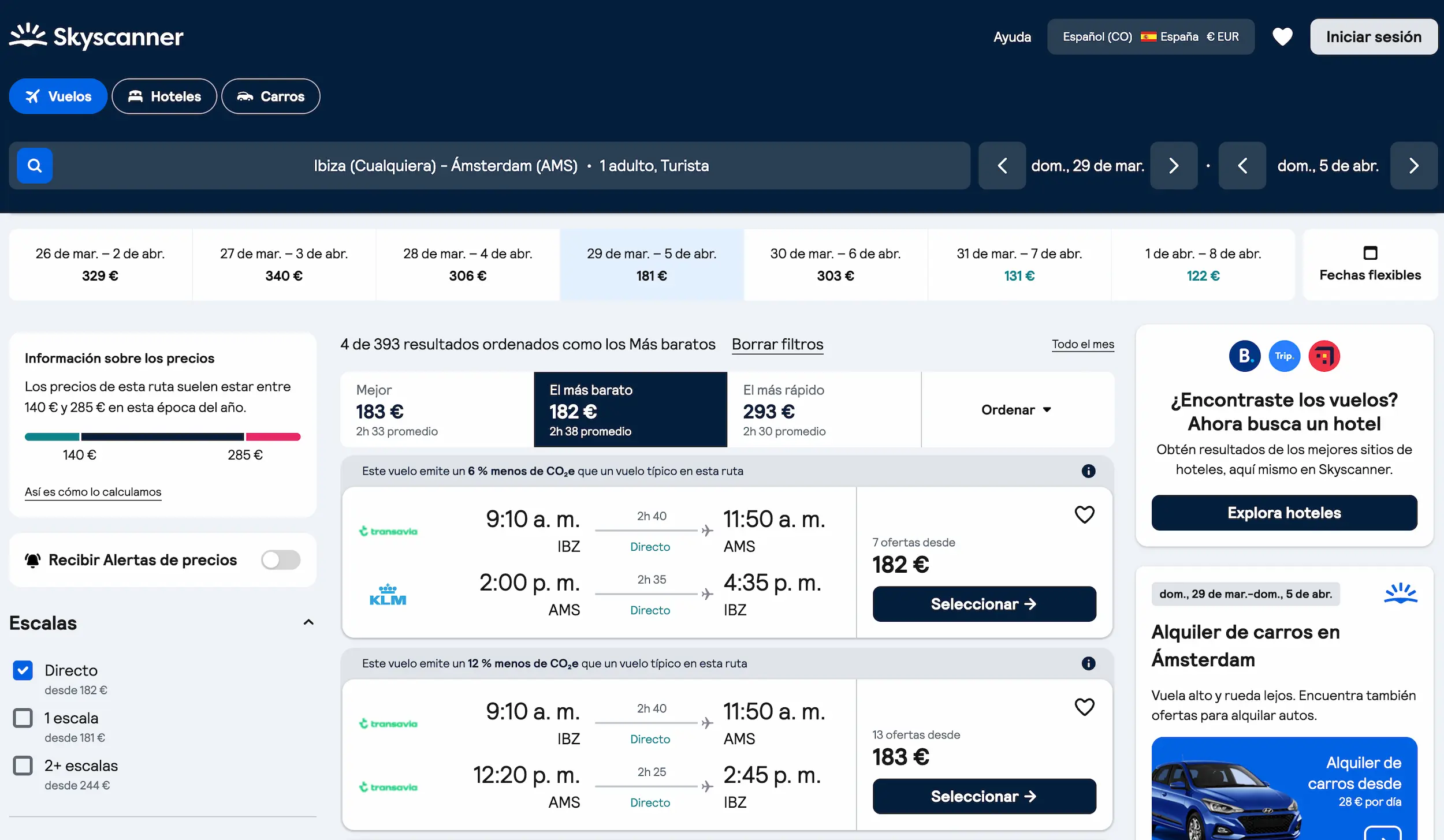Check the 1 escala filter
Image resolution: width=1444 pixels, height=840 pixels.
[x=23, y=718]
